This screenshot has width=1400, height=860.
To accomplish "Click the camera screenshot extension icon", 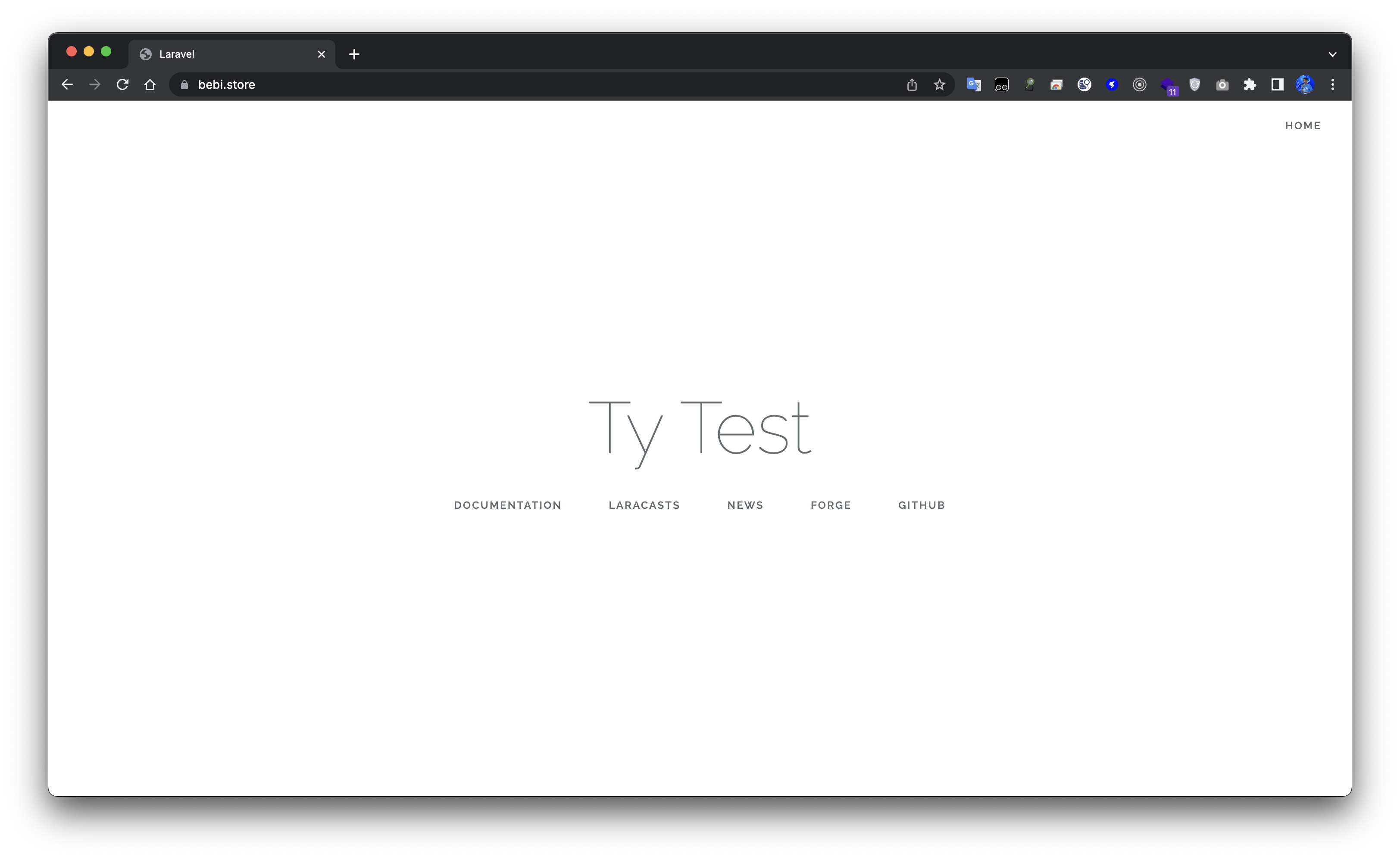I will pyautogui.click(x=1222, y=85).
